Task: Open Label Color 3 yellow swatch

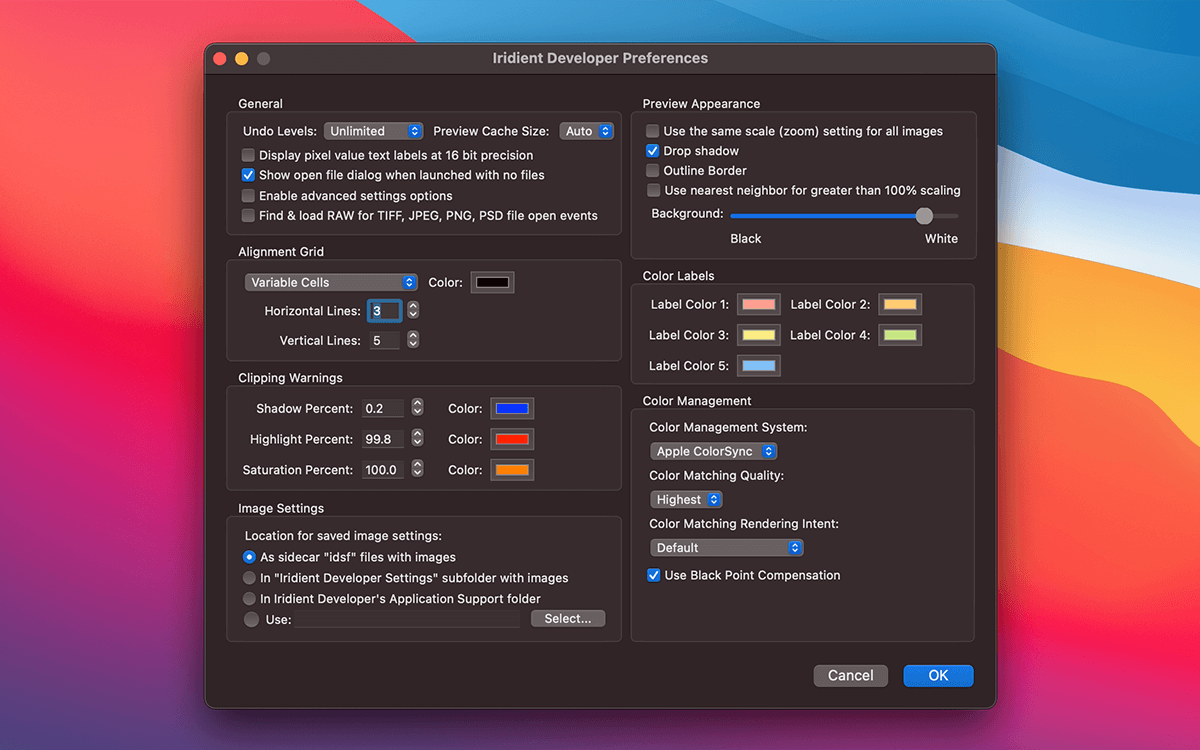Action: (759, 335)
